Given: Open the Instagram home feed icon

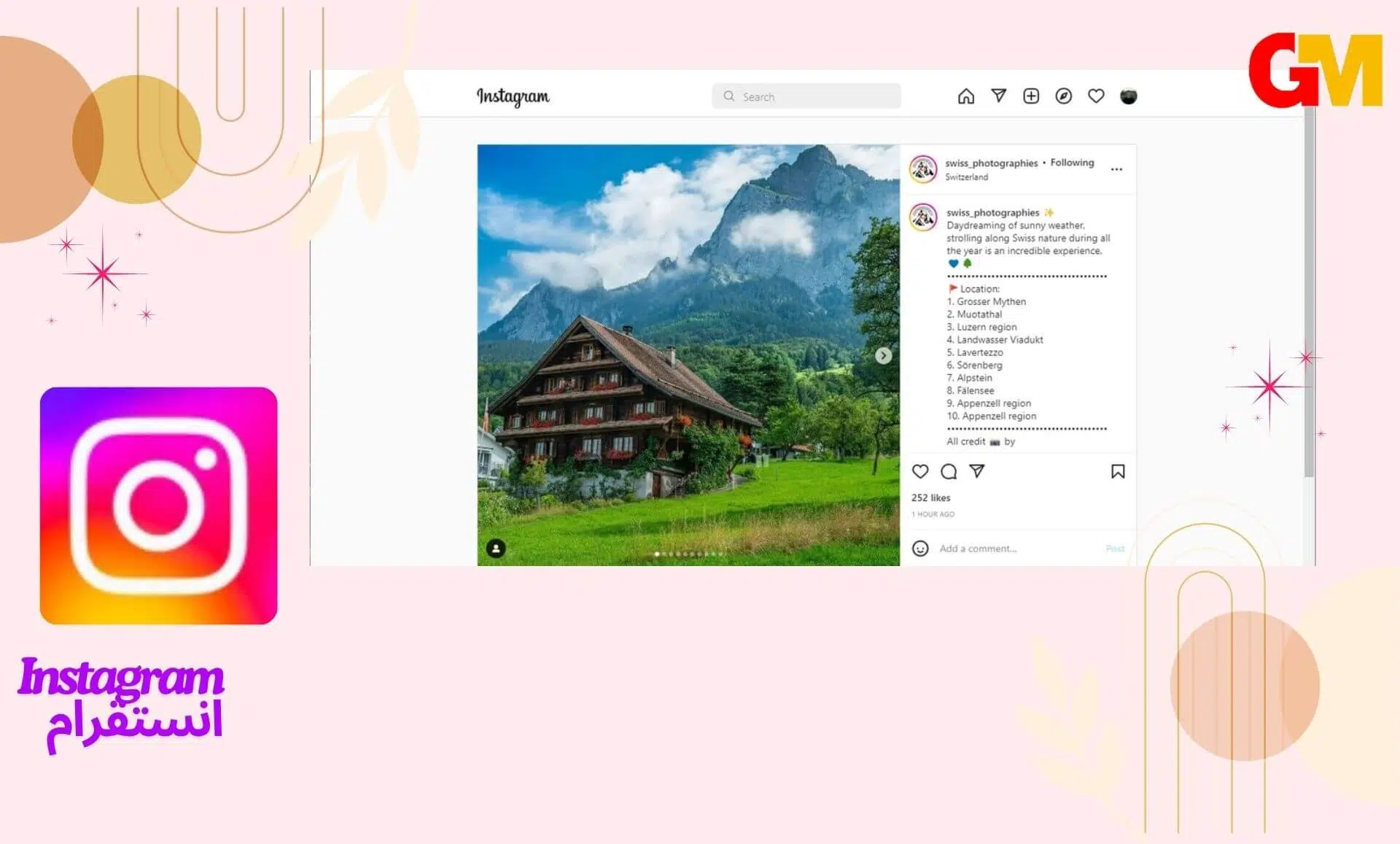Looking at the screenshot, I should [965, 96].
